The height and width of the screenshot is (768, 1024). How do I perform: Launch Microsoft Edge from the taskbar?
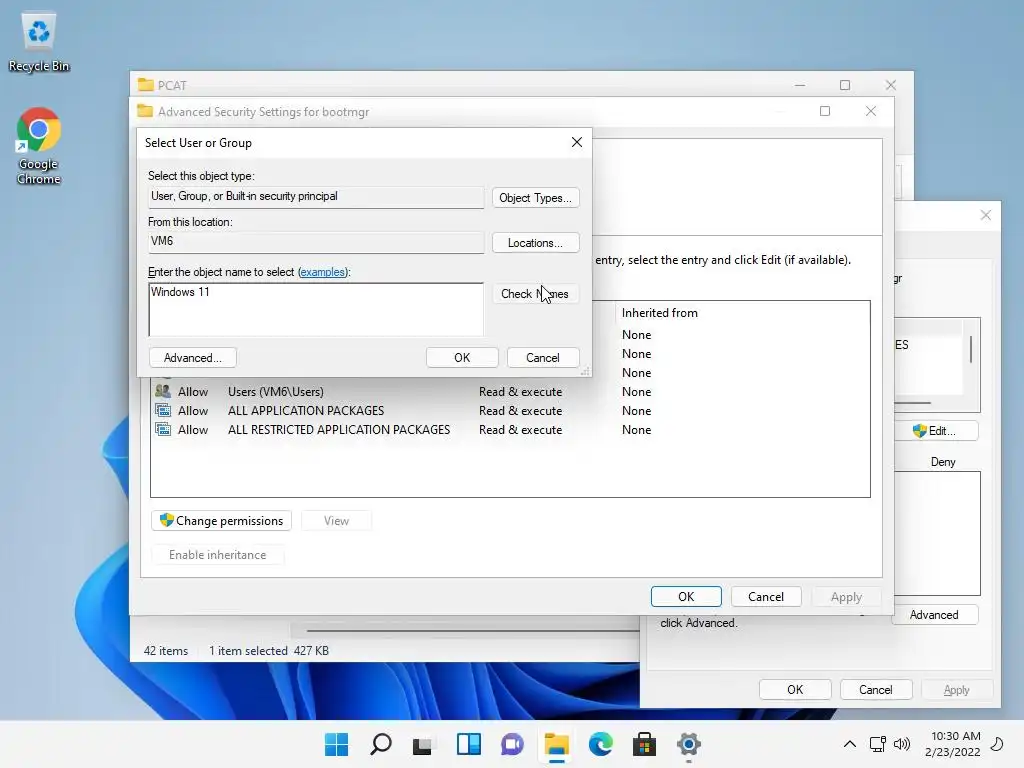click(601, 744)
